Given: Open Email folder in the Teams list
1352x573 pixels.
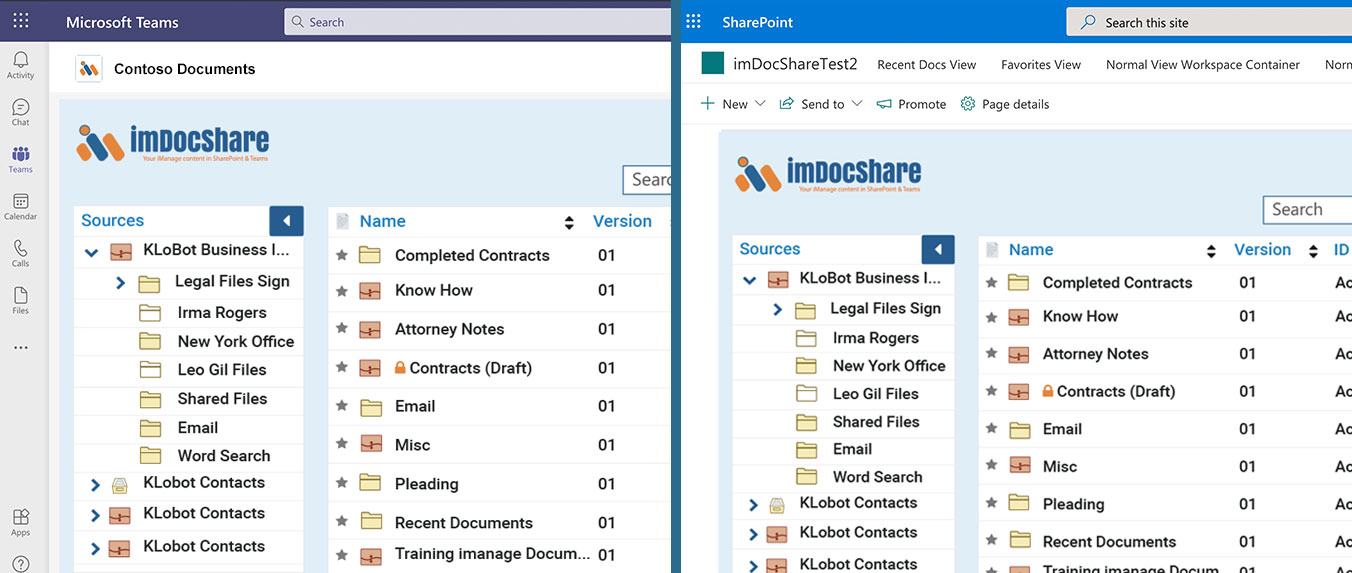Looking at the screenshot, I should [415, 406].
